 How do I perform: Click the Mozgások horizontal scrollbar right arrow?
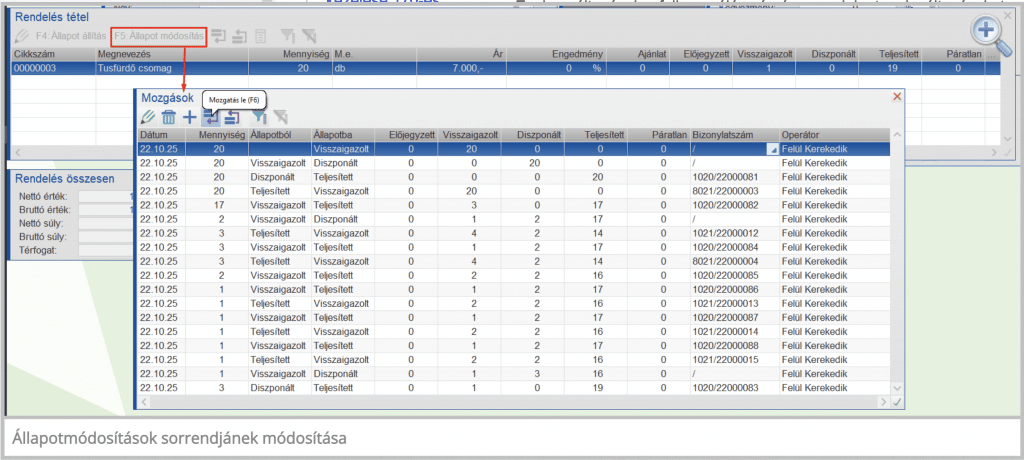[x=884, y=402]
